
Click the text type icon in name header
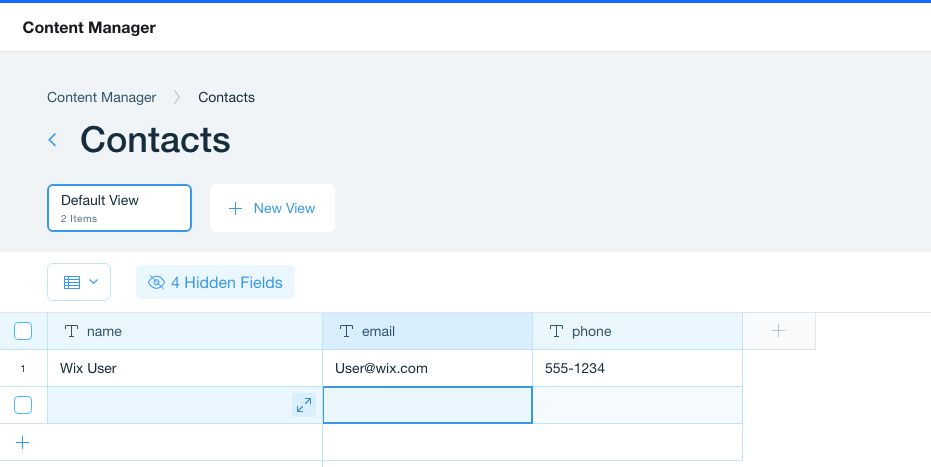[71, 331]
